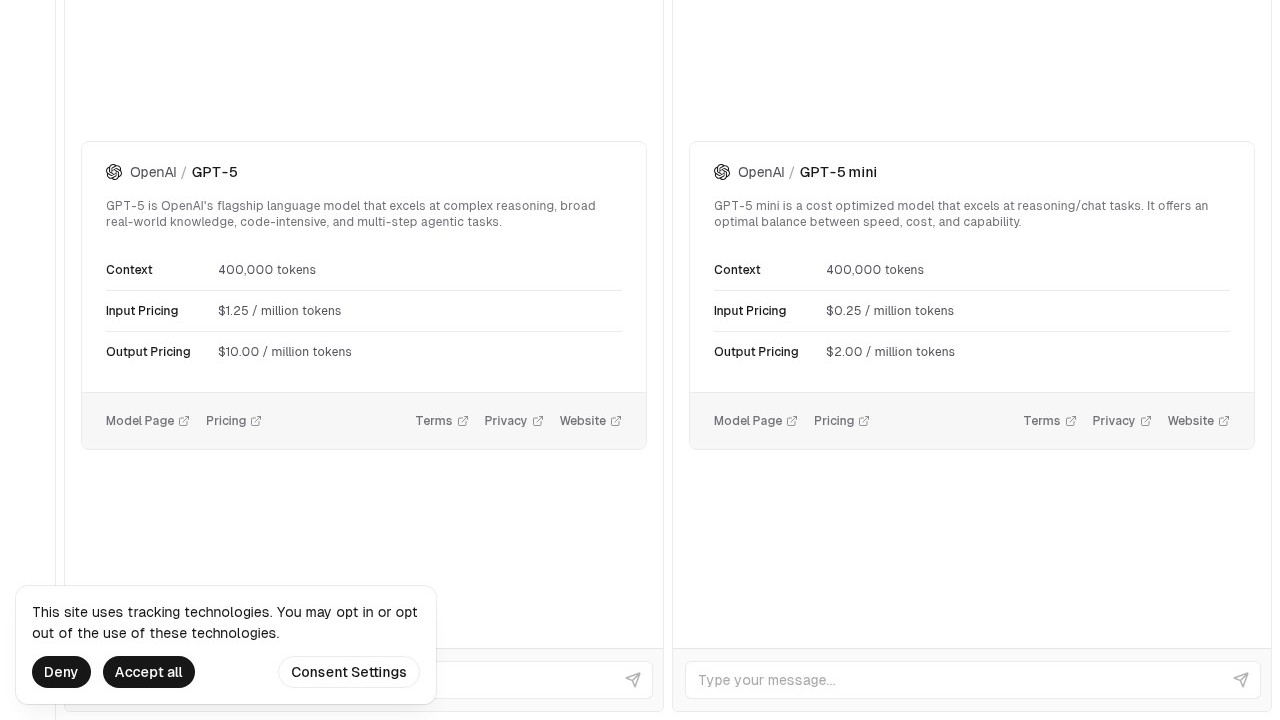Open the Pricing link for GPT-5 mini

pos(841,421)
